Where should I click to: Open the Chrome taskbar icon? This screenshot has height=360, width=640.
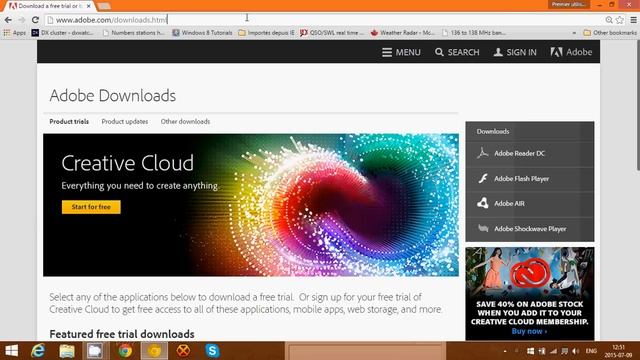coord(125,351)
